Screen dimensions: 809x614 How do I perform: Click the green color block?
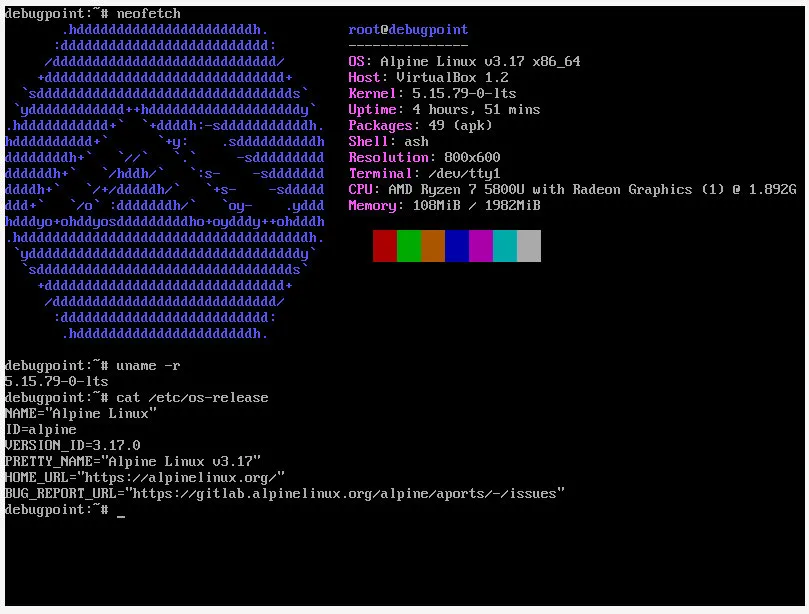[x=409, y=246]
